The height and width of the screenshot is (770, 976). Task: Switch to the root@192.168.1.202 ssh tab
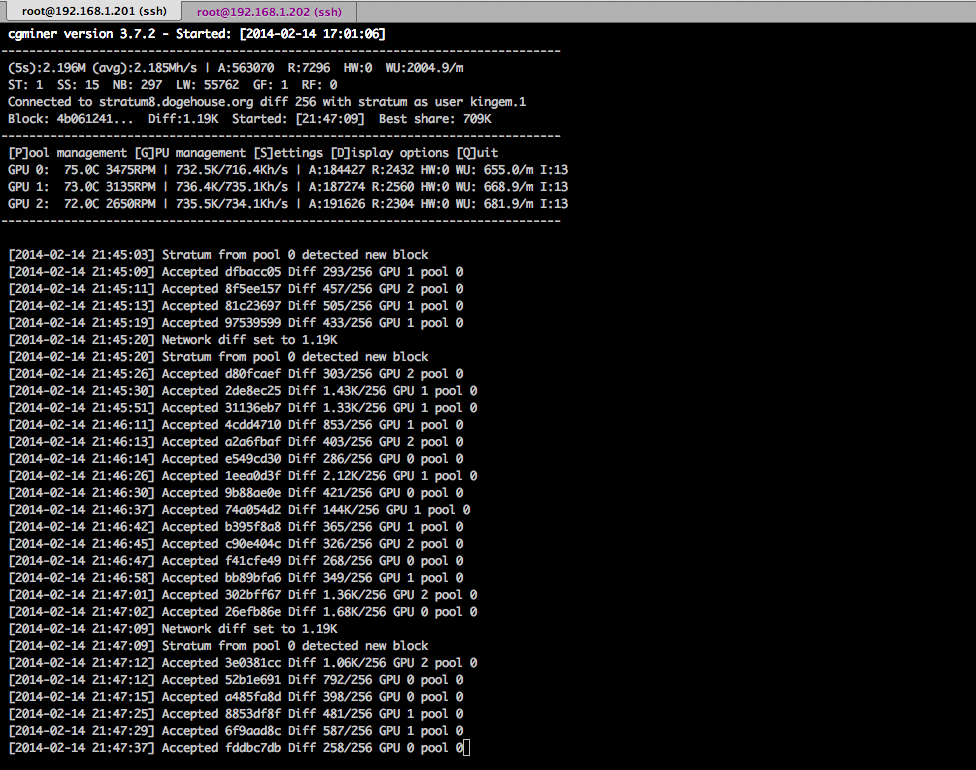[x=270, y=11]
